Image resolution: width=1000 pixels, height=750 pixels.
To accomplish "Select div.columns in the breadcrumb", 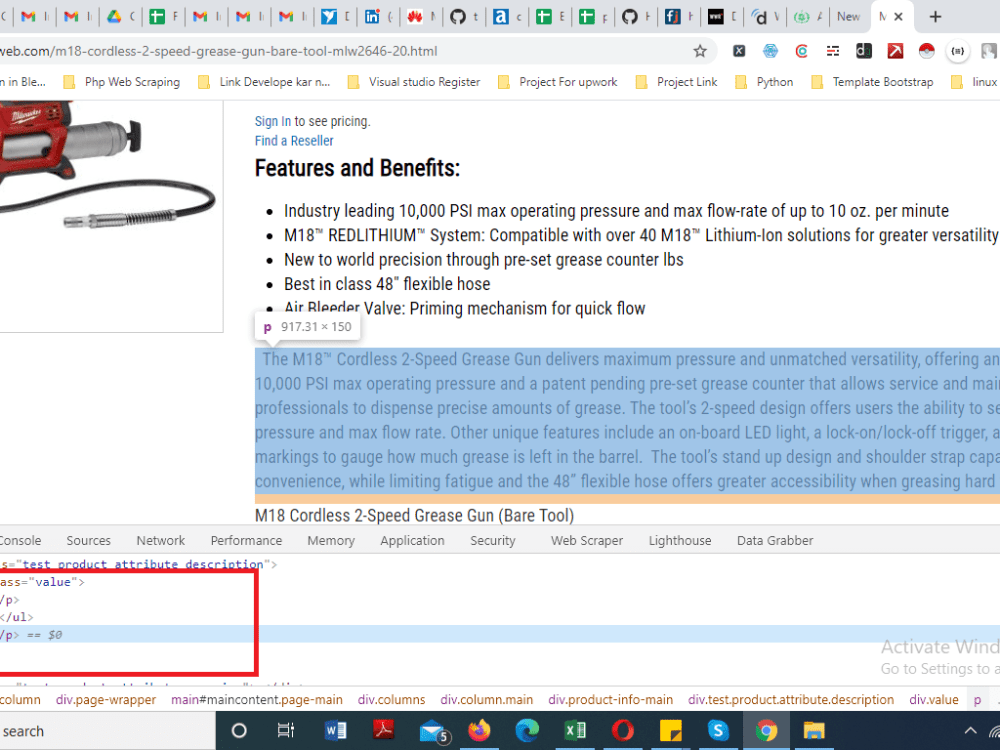I will tap(392, 700).
